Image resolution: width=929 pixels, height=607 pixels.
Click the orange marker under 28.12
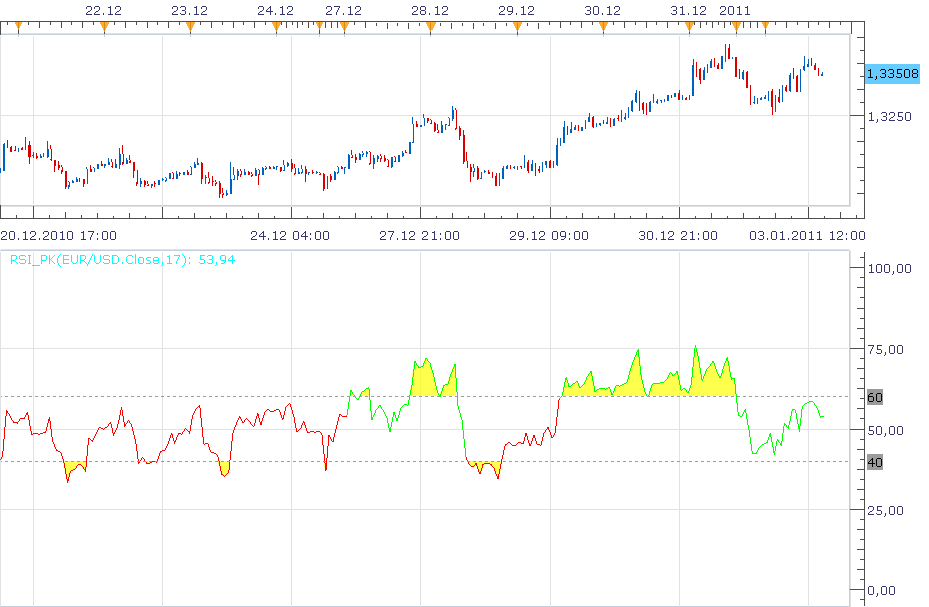(431, 26)
